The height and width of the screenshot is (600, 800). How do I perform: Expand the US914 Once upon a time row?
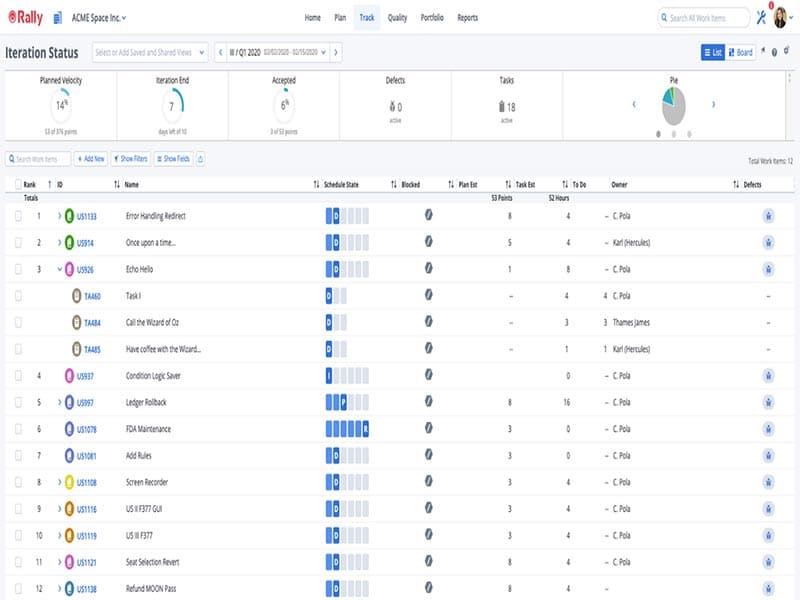(59, 242)
